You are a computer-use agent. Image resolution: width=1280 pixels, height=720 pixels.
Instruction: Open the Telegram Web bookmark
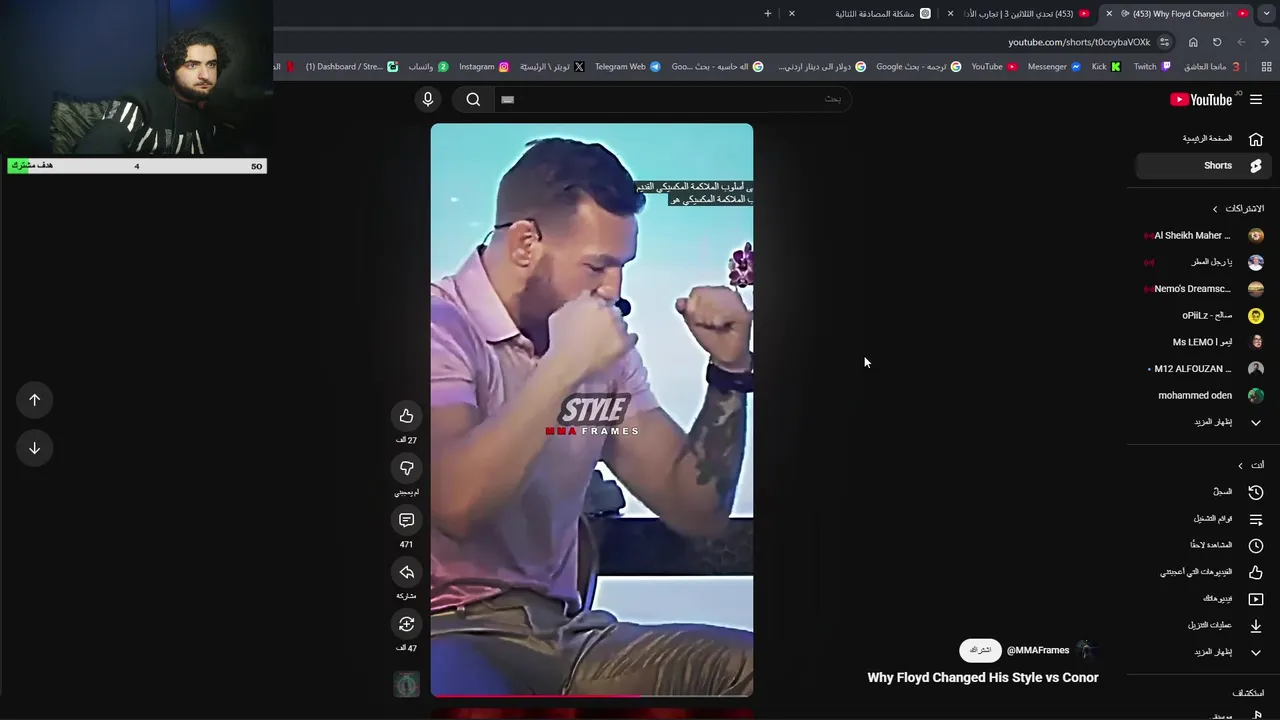pyautogui.click(x=627, y=67)
